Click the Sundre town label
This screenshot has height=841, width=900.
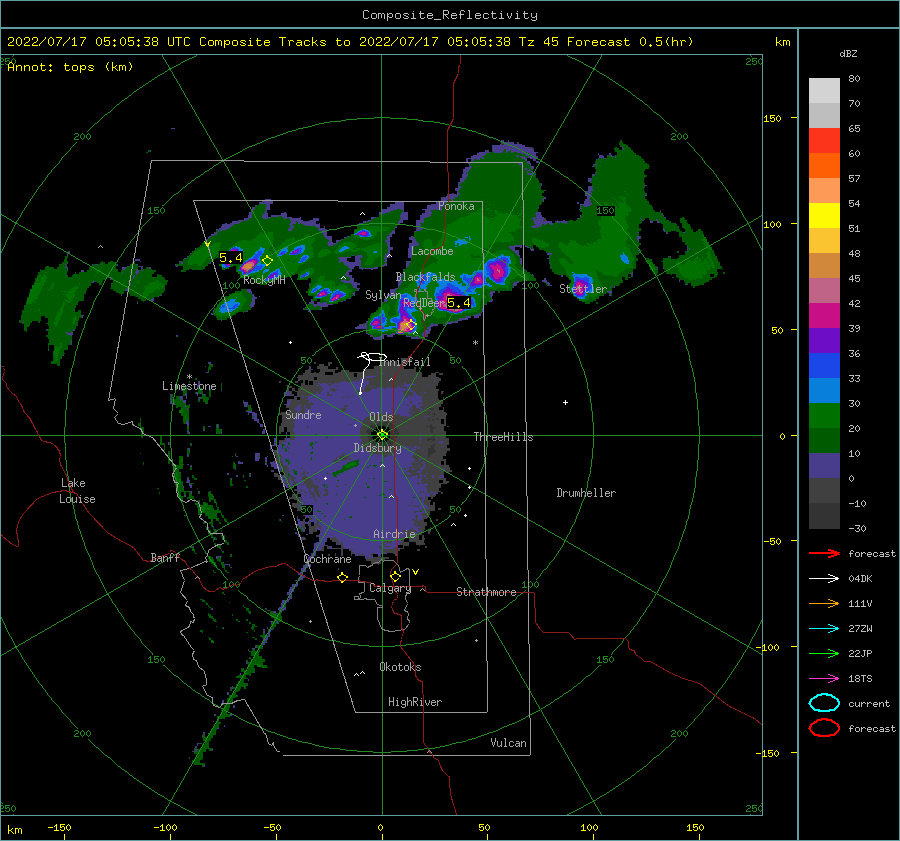point(303,415)
